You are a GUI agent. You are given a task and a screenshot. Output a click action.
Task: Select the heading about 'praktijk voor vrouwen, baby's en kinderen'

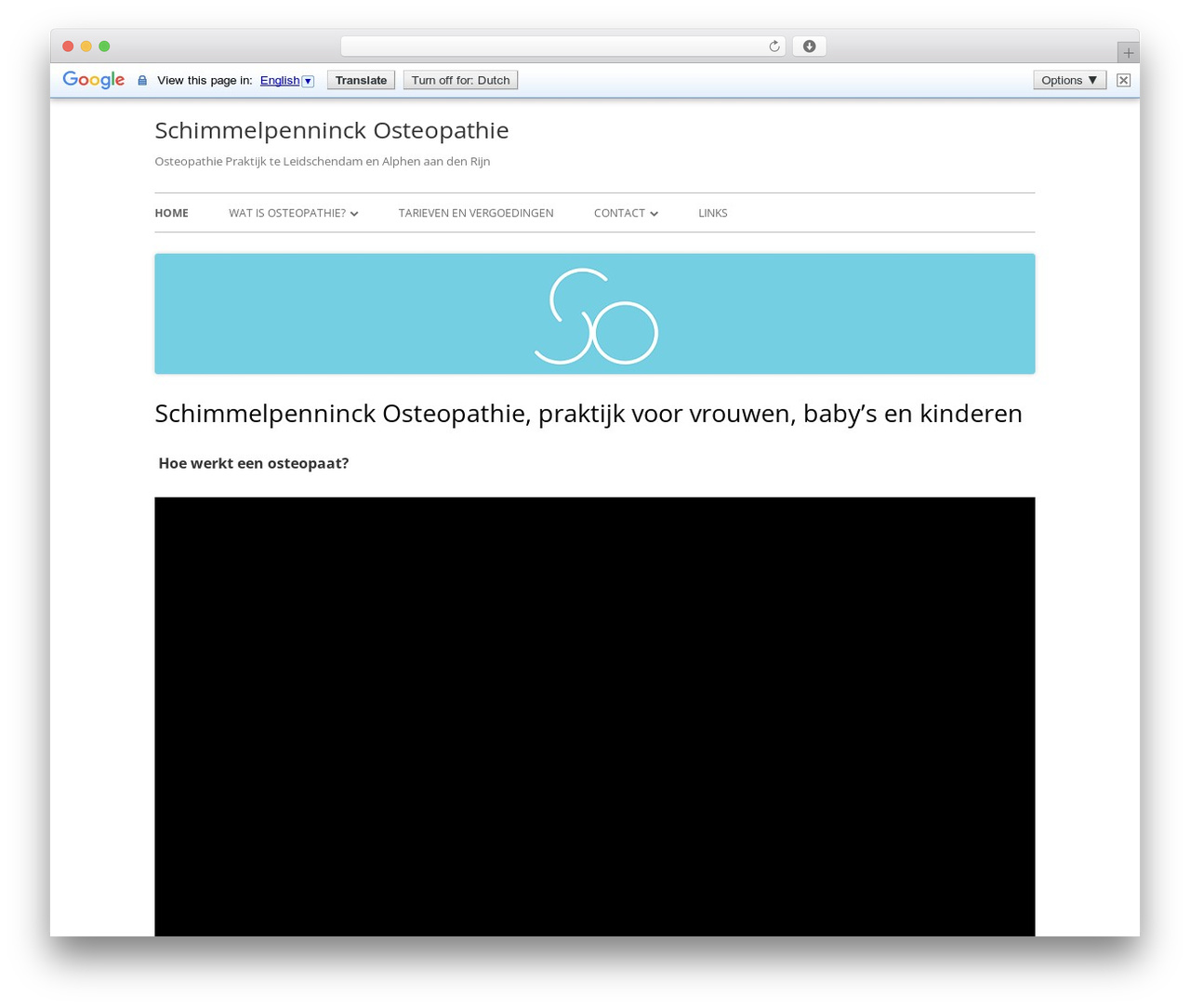pyautogui.click(x=588, y=414)
